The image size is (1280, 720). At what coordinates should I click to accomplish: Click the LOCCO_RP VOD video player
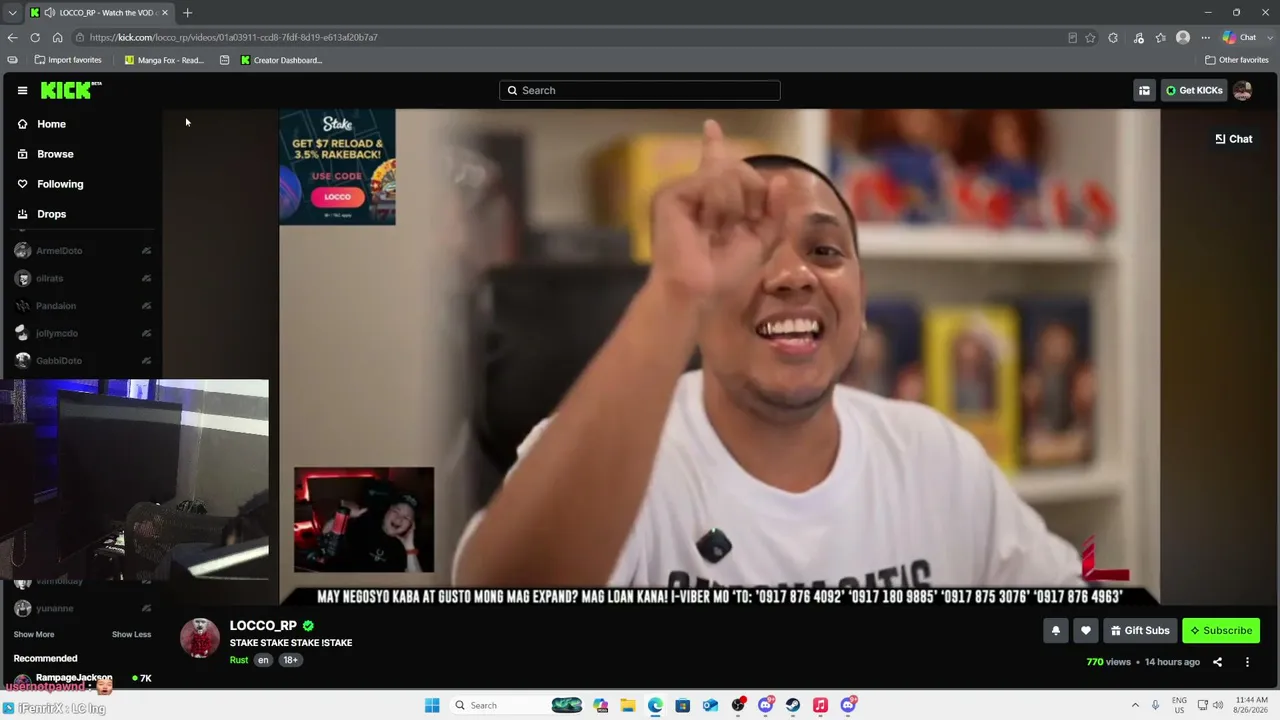coord(719,357)
